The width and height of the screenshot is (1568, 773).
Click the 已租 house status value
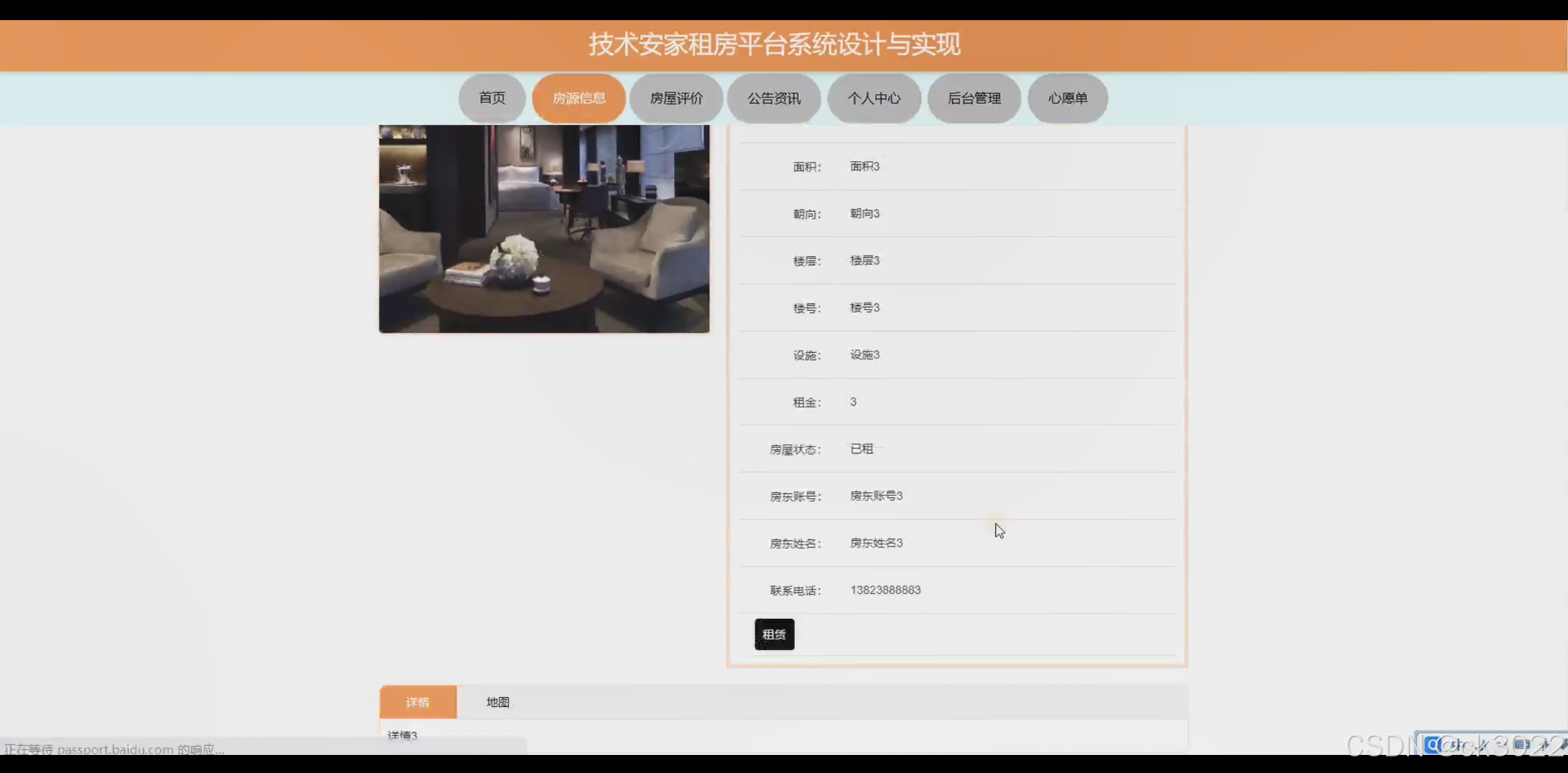point(861,449)
